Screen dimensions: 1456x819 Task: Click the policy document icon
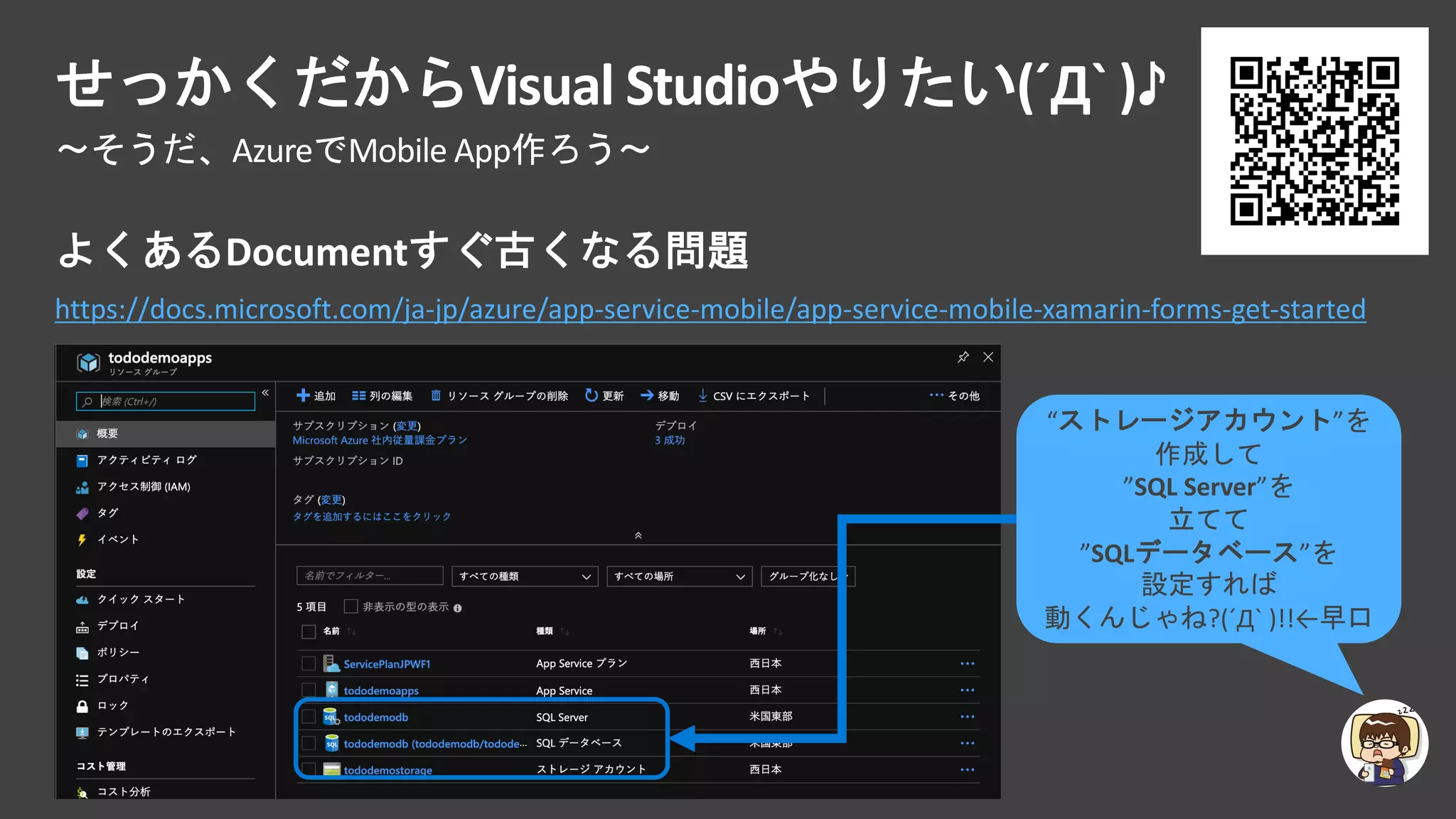pos(82,653)
